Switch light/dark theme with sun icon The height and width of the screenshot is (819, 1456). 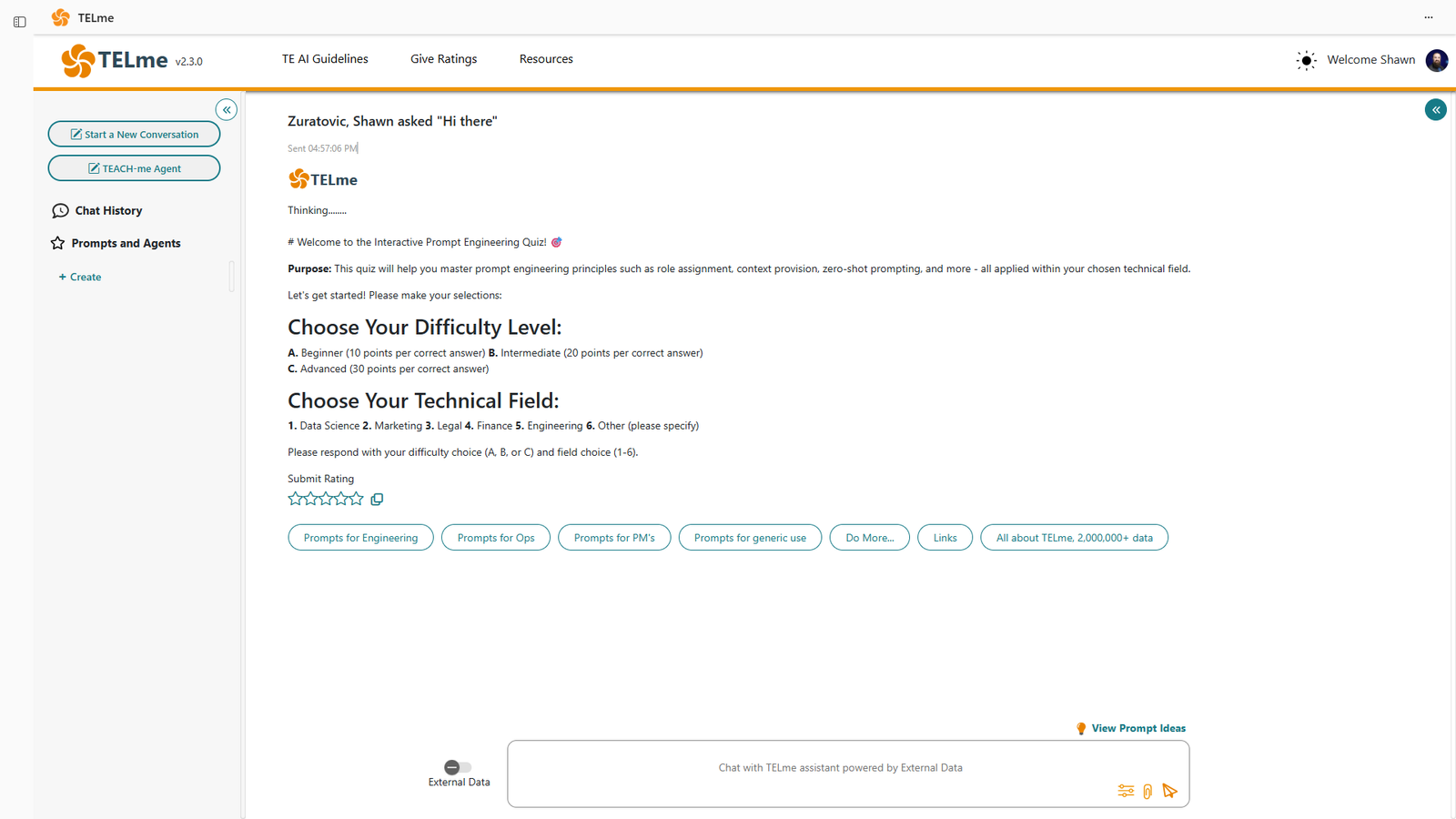click(x=1306, y=61)
